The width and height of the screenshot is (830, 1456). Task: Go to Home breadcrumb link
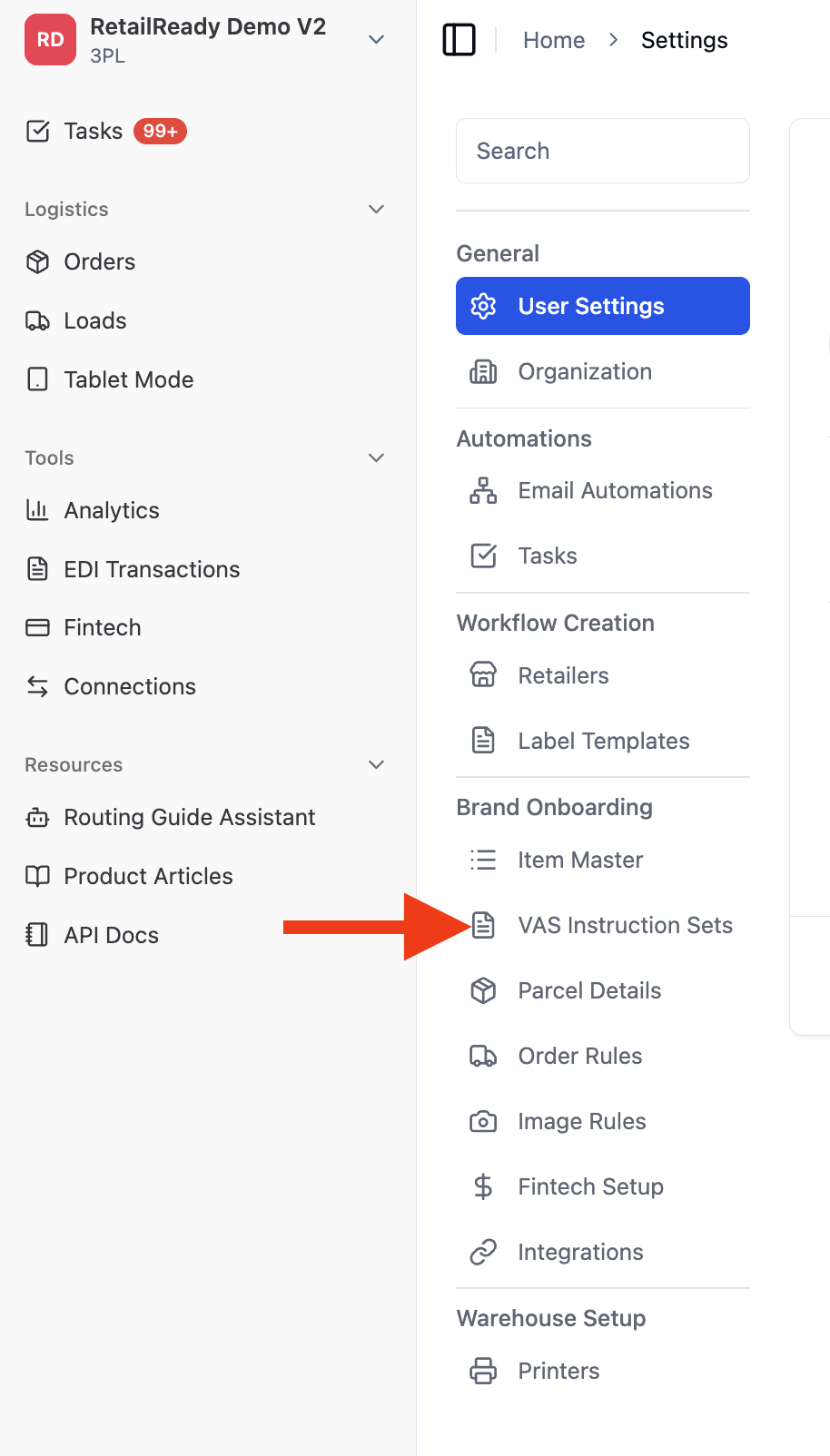click(554, 40)
